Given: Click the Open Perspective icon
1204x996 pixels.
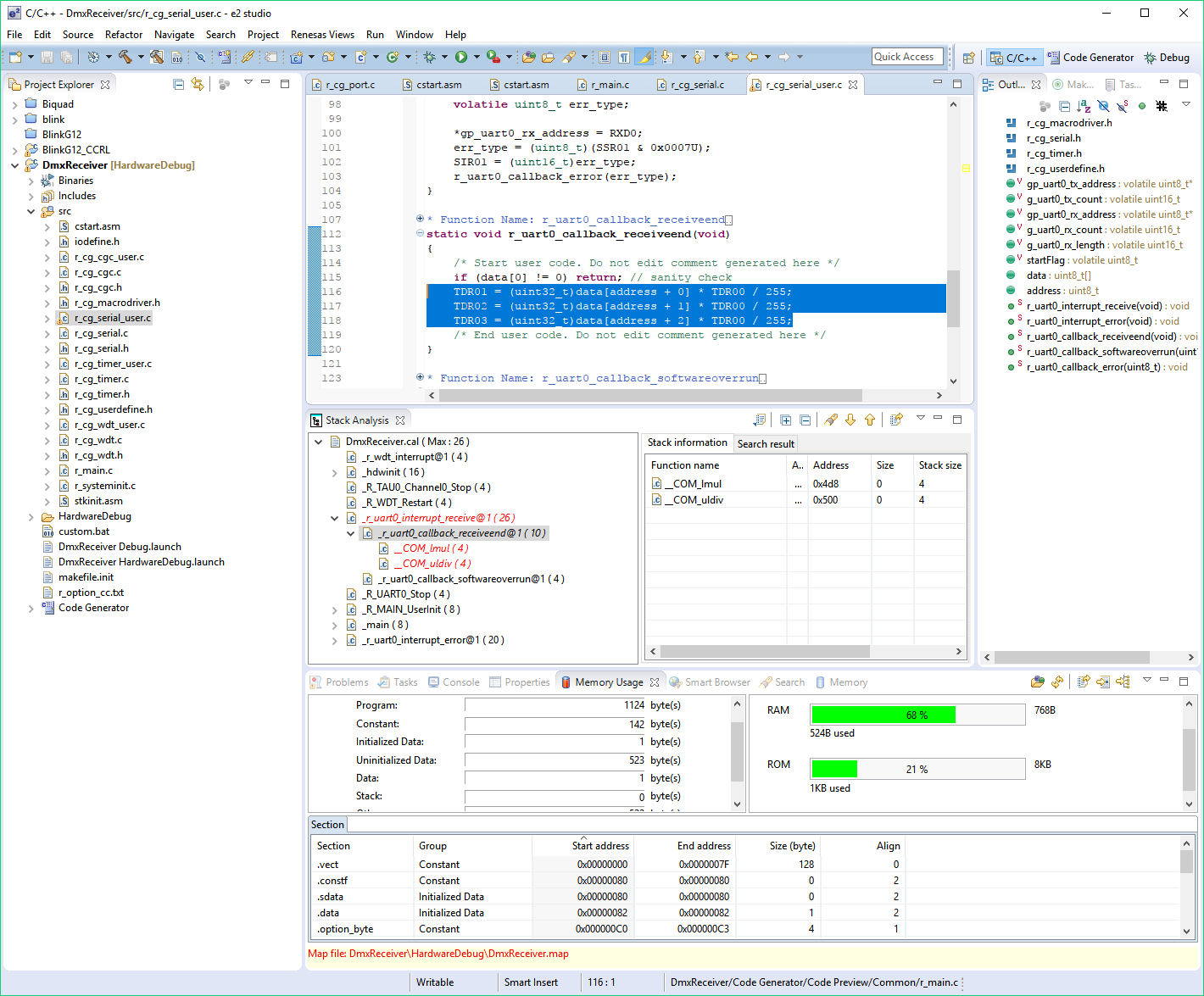Looking at the screenshot, I should click(x=968, y=58).
